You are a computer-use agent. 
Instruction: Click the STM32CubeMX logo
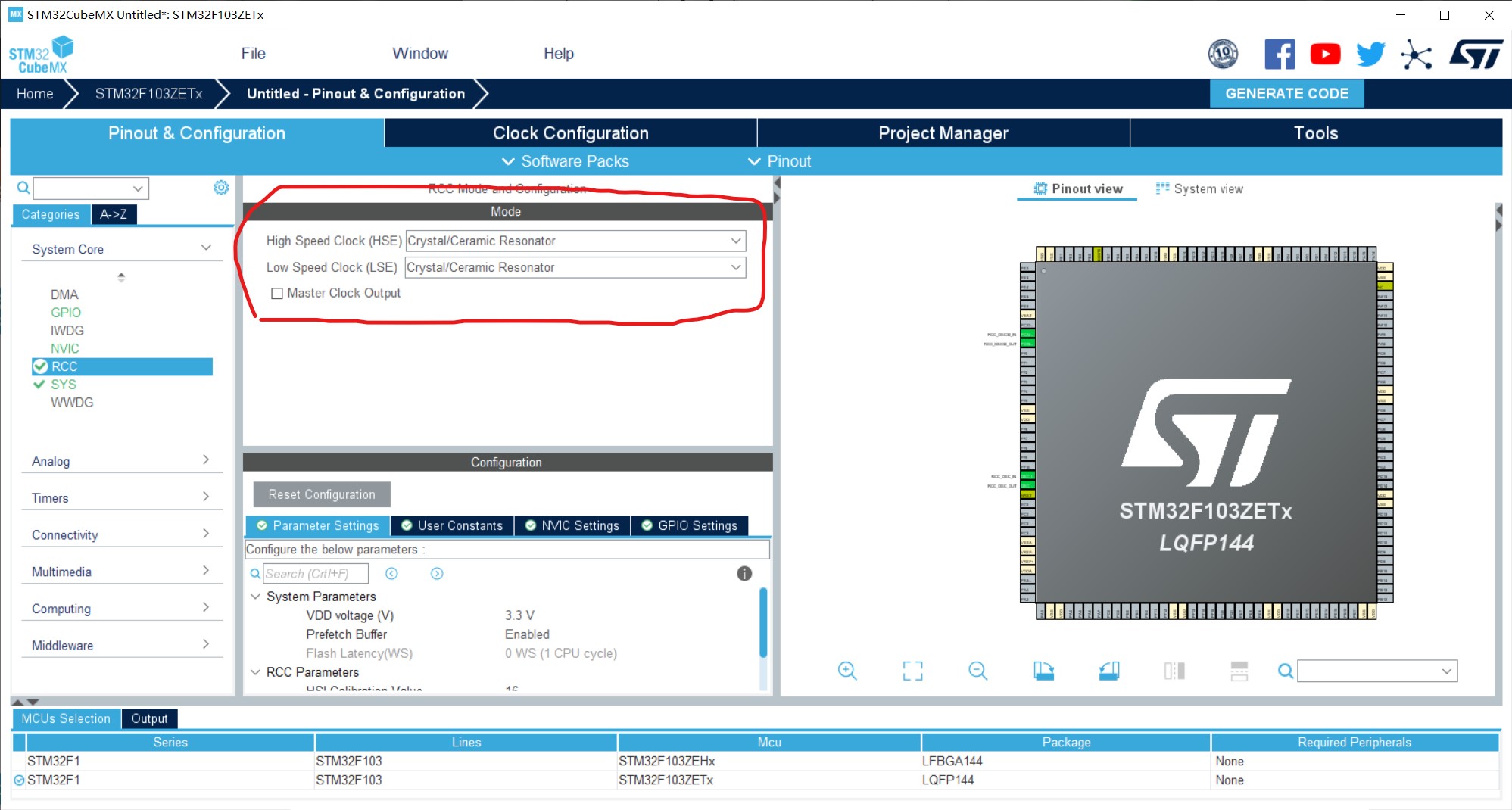tap(41, 55)
